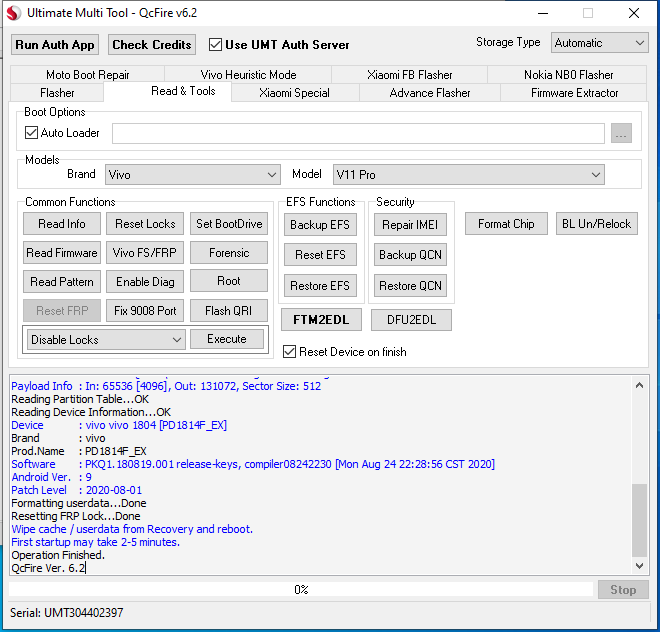Open the Nokia NB0 Flasher tab
The height and width of the screenshot is (632, 660).
pyautogui.click(x=568, y=75)
